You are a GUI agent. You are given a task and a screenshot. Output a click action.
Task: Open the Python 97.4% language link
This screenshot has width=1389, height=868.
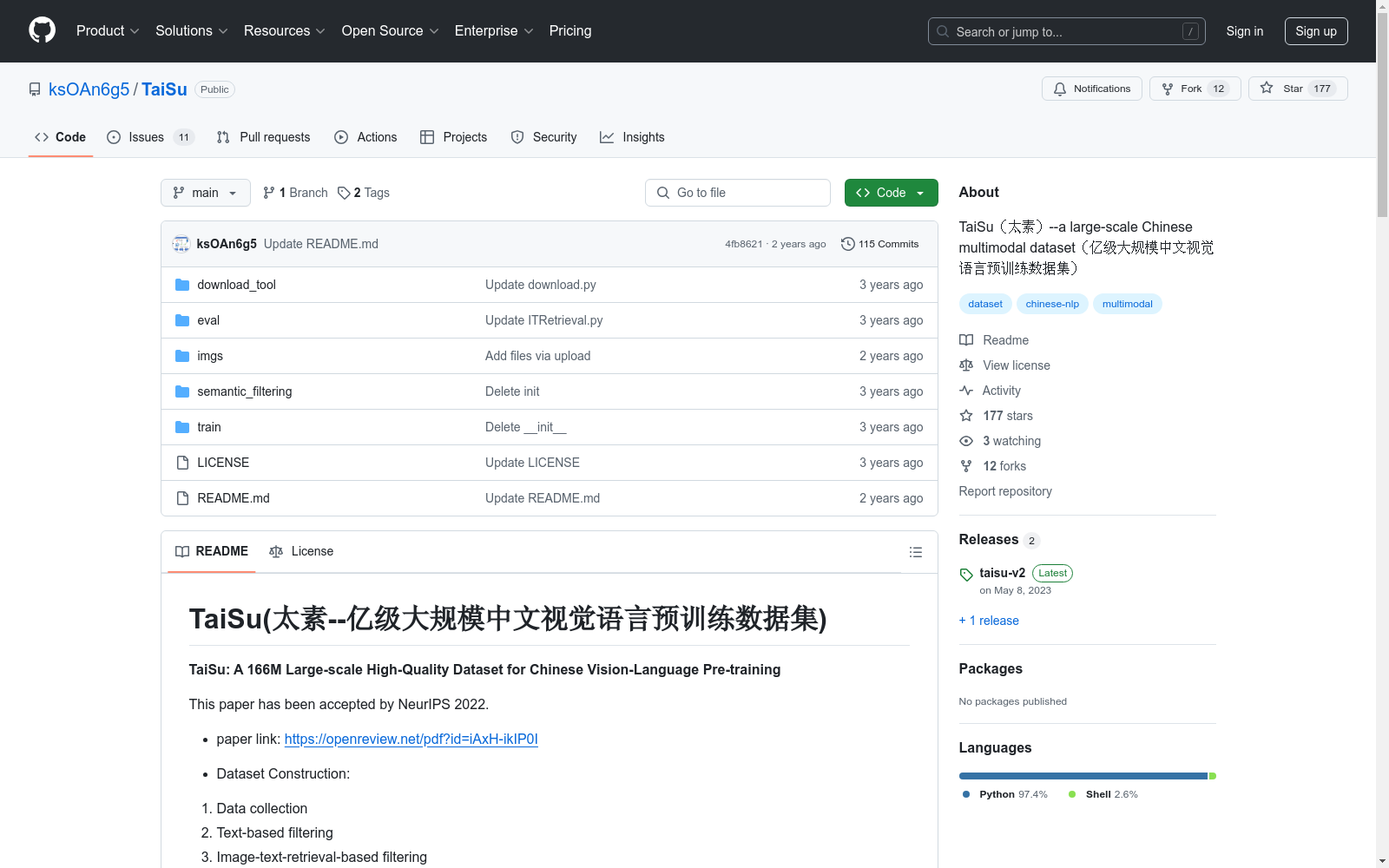[x=1005, y=794]
